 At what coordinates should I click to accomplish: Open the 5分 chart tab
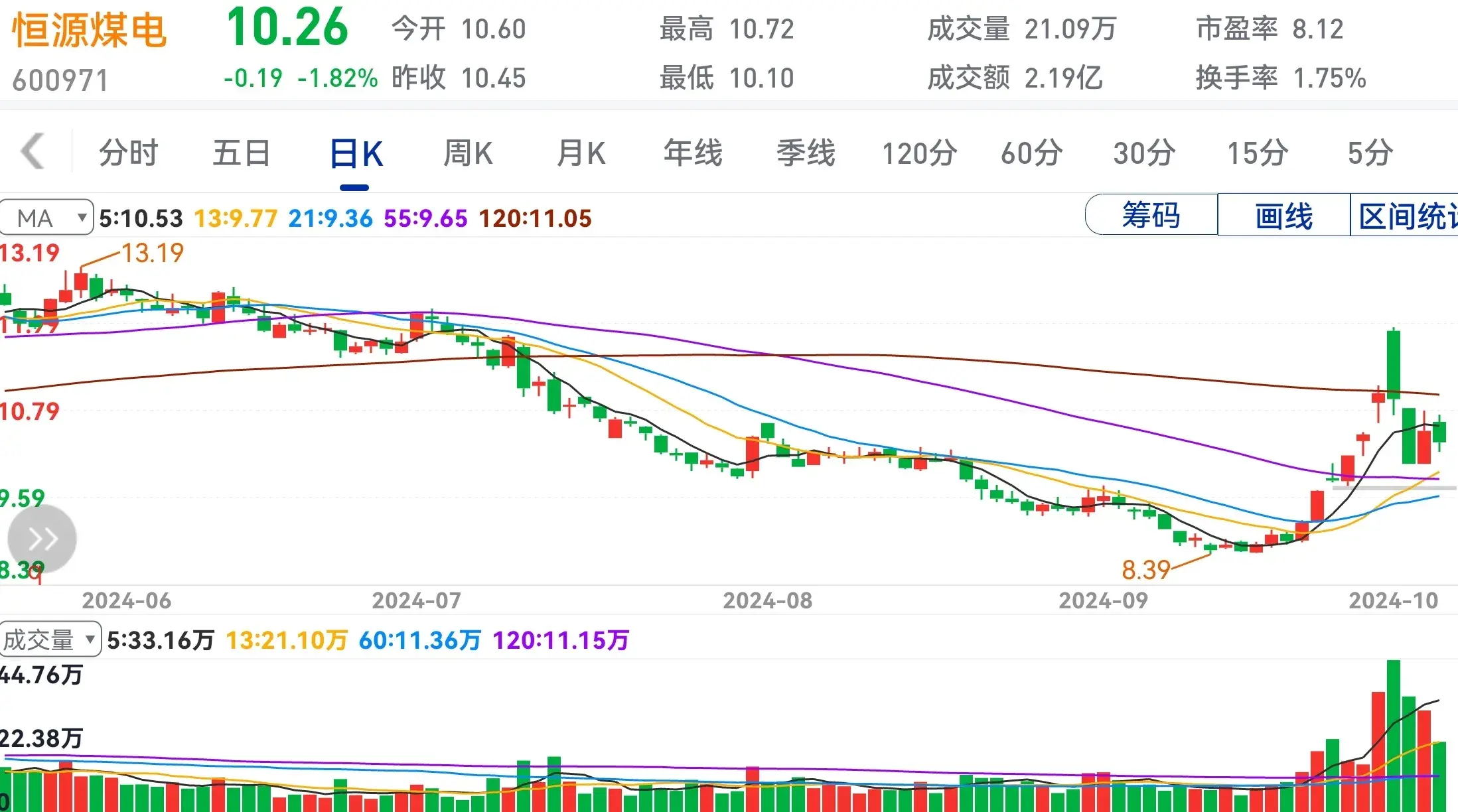(1370, 153)
